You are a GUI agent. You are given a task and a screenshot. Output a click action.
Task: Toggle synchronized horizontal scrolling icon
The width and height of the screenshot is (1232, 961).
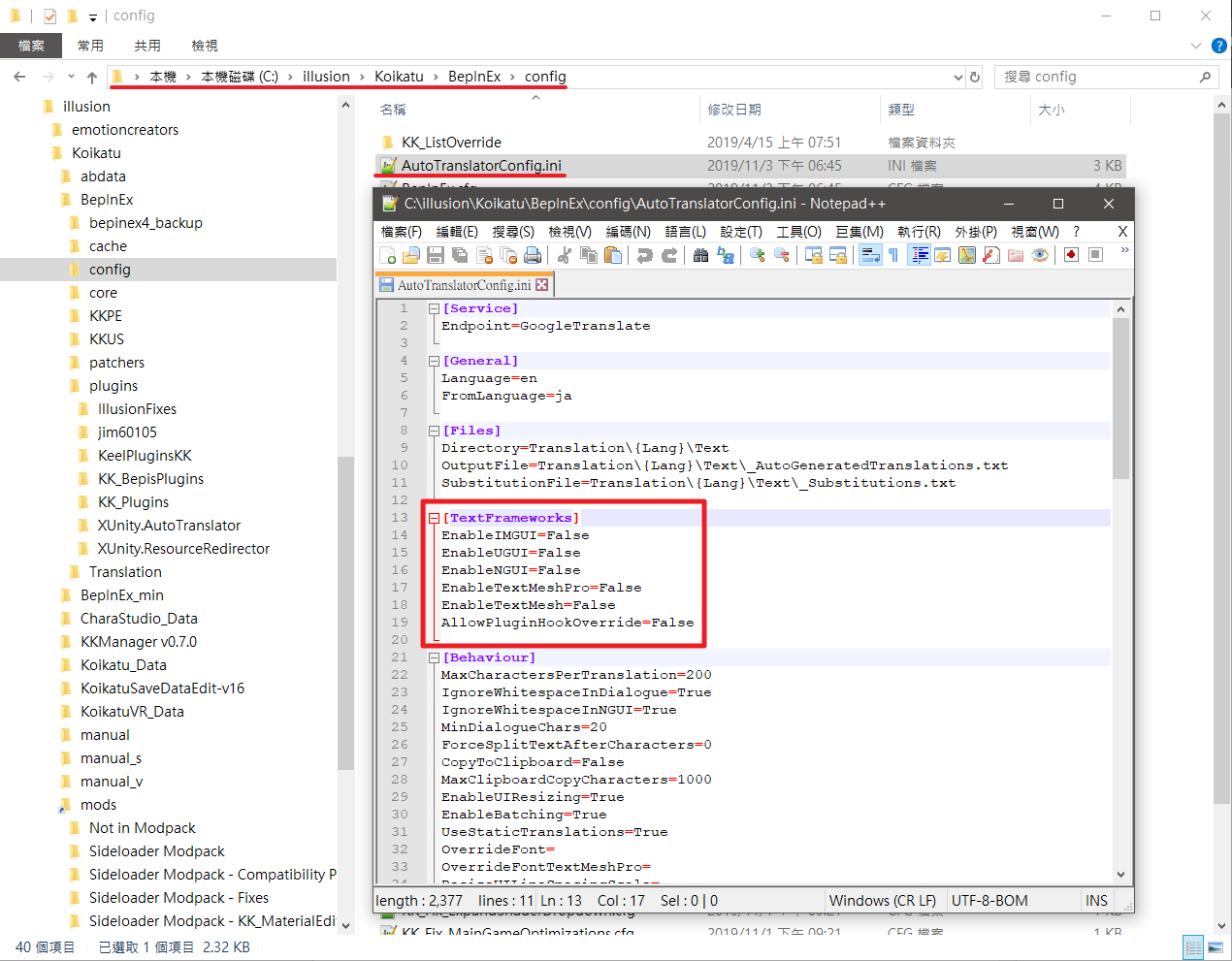[x=837, y=255]
